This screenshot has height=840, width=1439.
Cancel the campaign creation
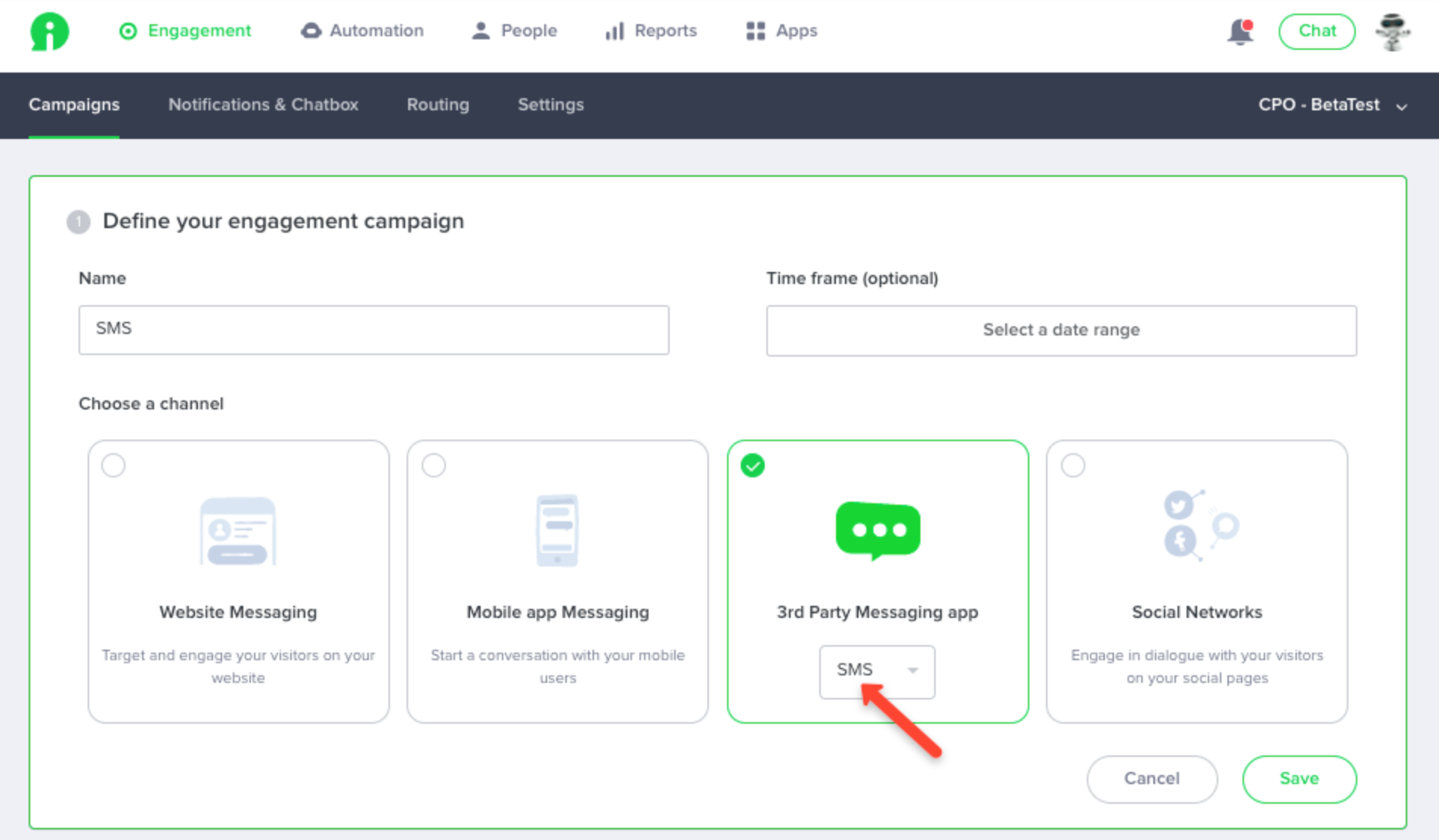click(x=1152, y=779)
